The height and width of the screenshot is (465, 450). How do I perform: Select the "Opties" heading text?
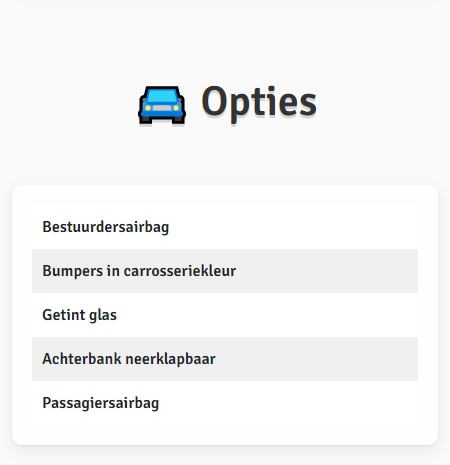pyautogui.click(x=259, y=102)
